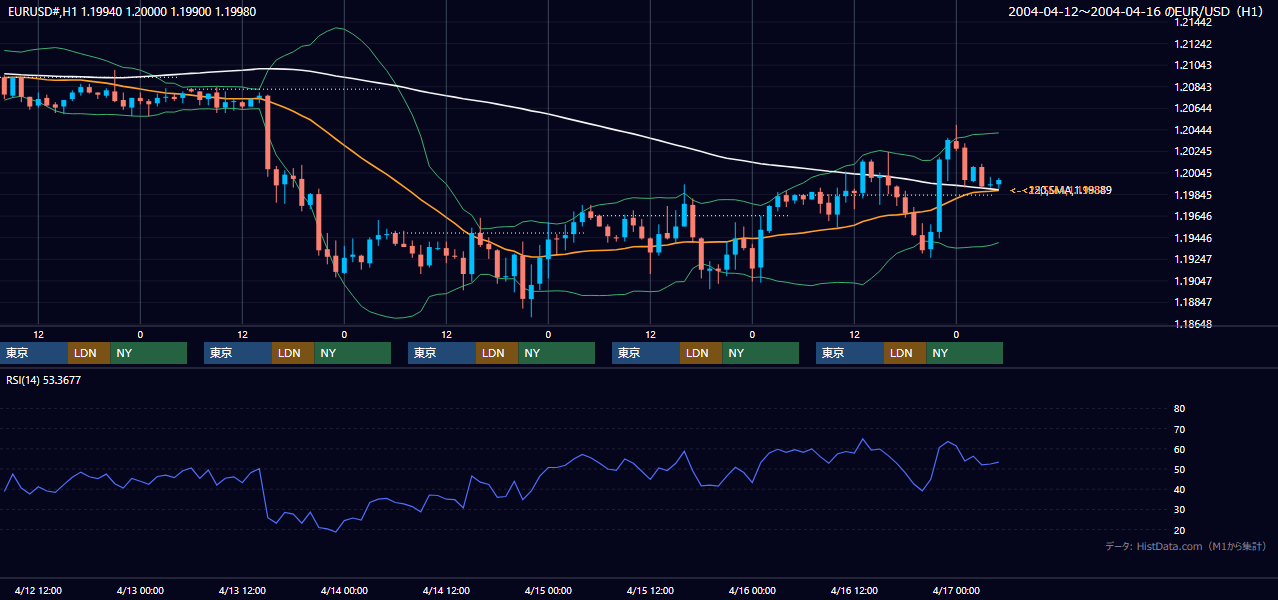1278x600 pixels.
Task: Click the overlapping SMA value label near 1.19889
Action: pos(1061,190)
